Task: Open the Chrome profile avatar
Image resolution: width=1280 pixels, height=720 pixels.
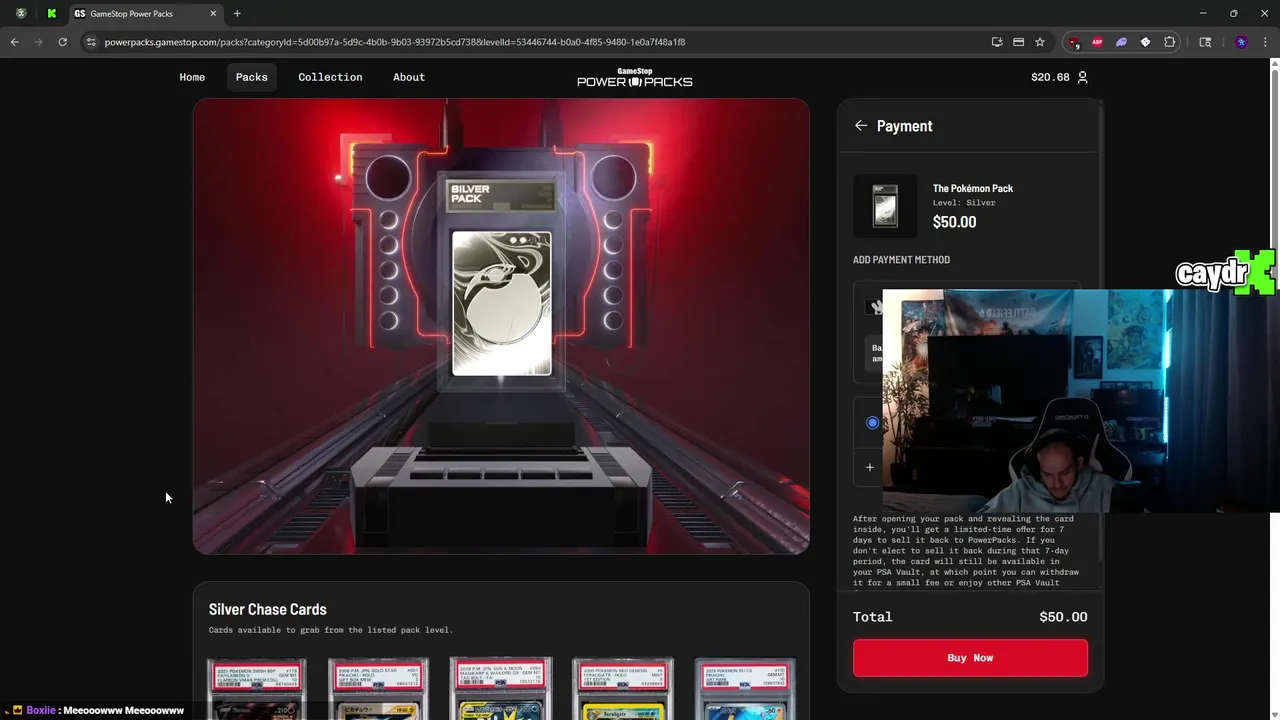Action: tap(1241, 42)
